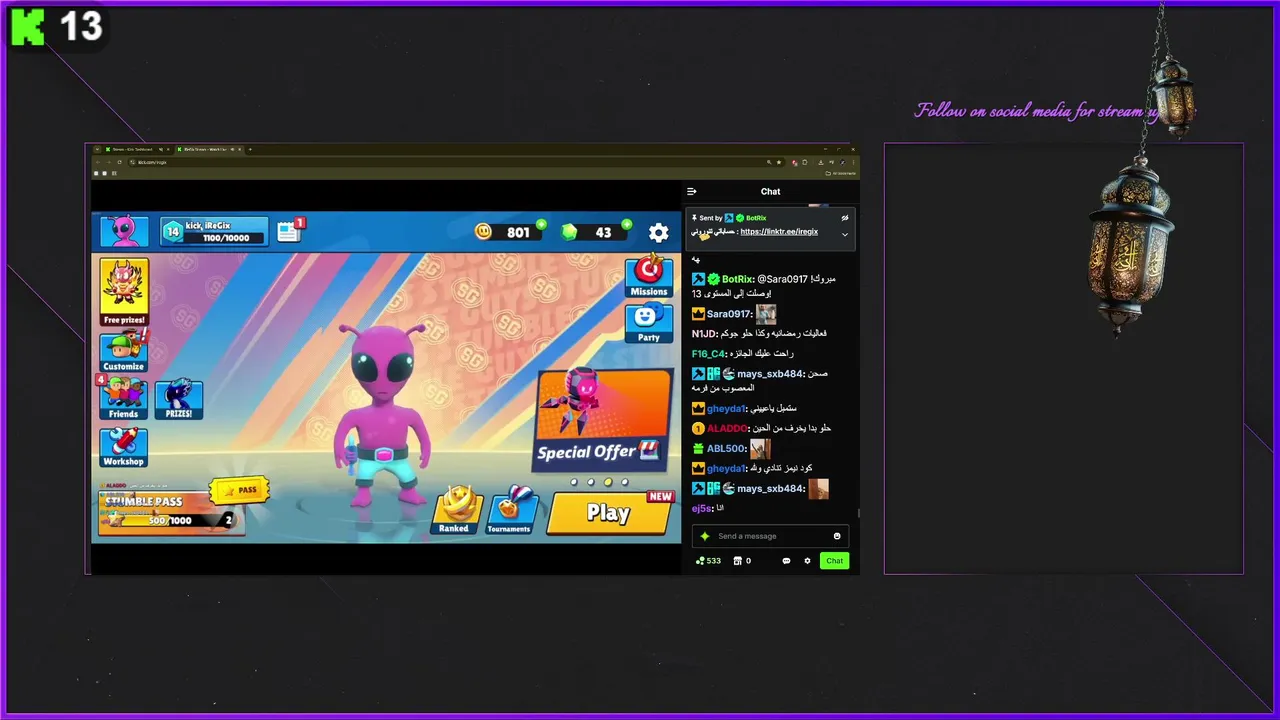Open the news feed with red badge
The width and height of the screenshot is (1280, 720).
(290, 231)
